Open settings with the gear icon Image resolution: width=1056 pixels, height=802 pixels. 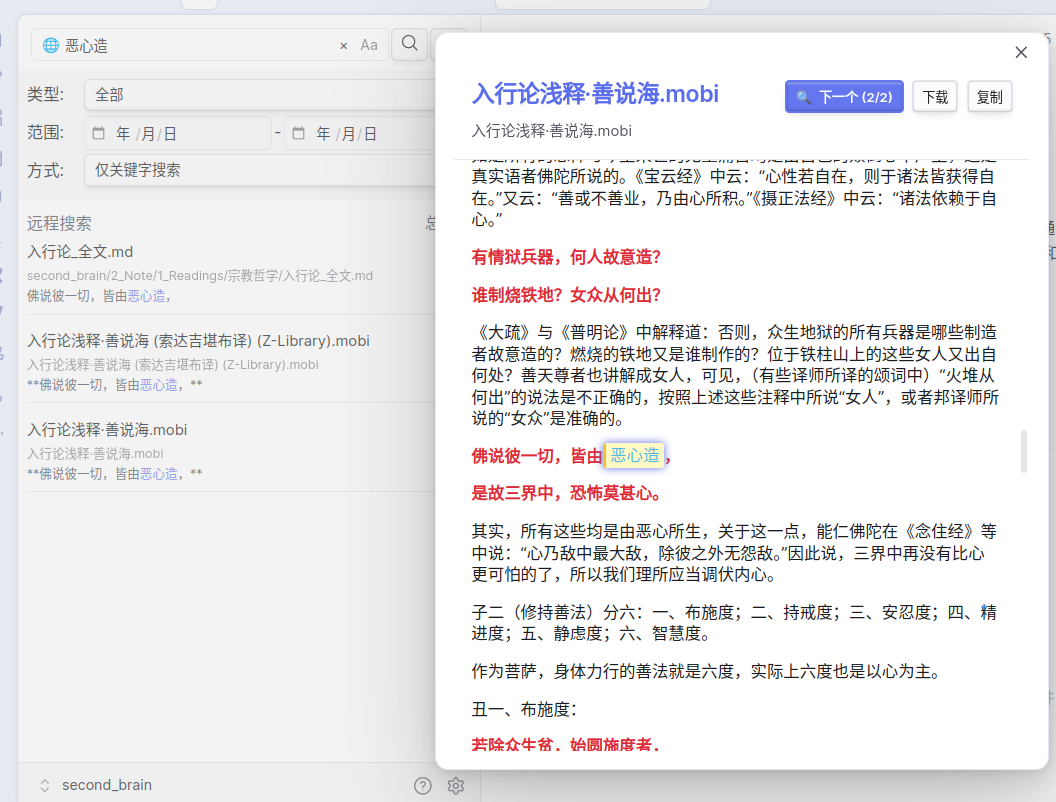pyautogui.click(x=456, y=786)
